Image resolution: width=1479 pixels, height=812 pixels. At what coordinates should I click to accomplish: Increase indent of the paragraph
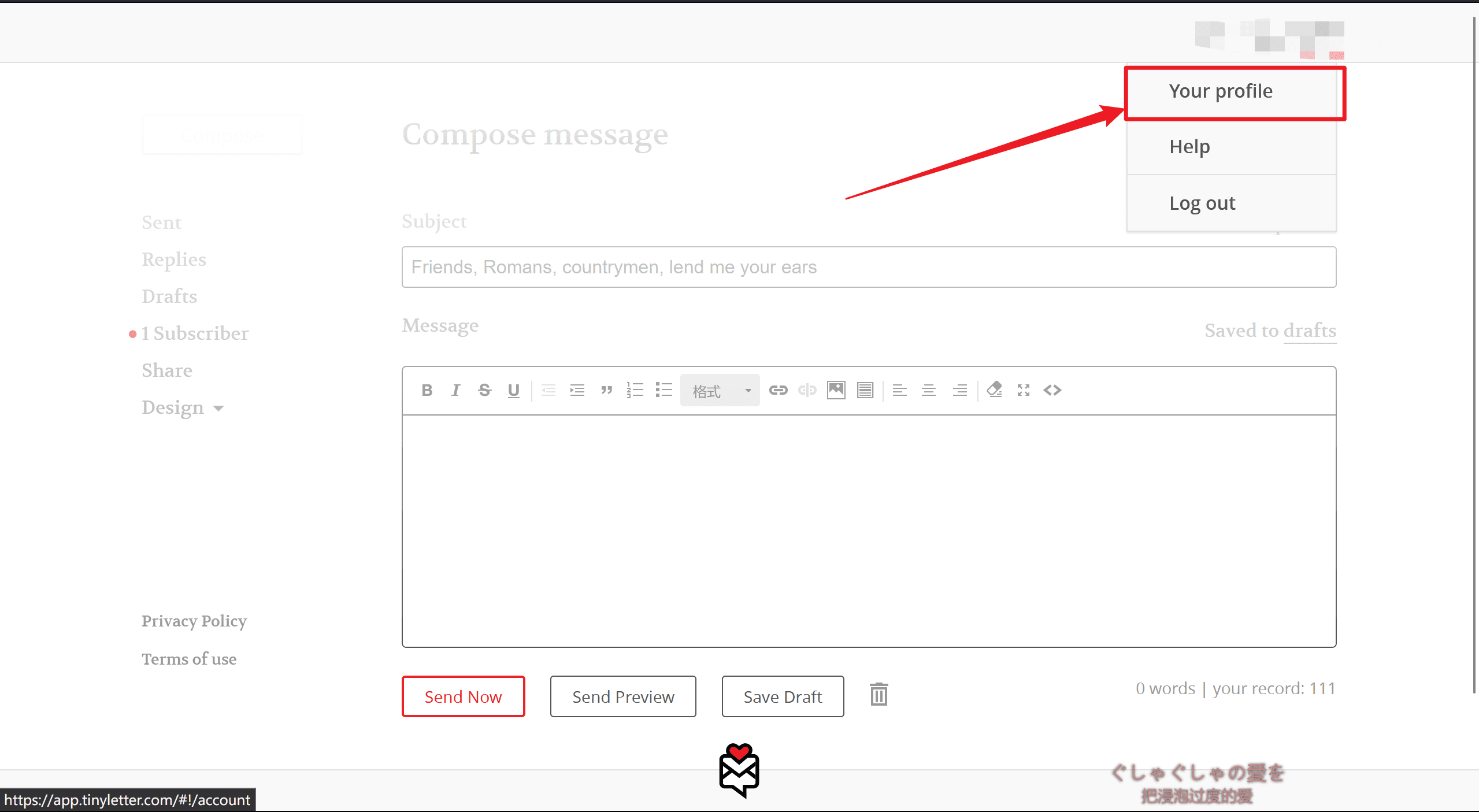click(577, 391)
